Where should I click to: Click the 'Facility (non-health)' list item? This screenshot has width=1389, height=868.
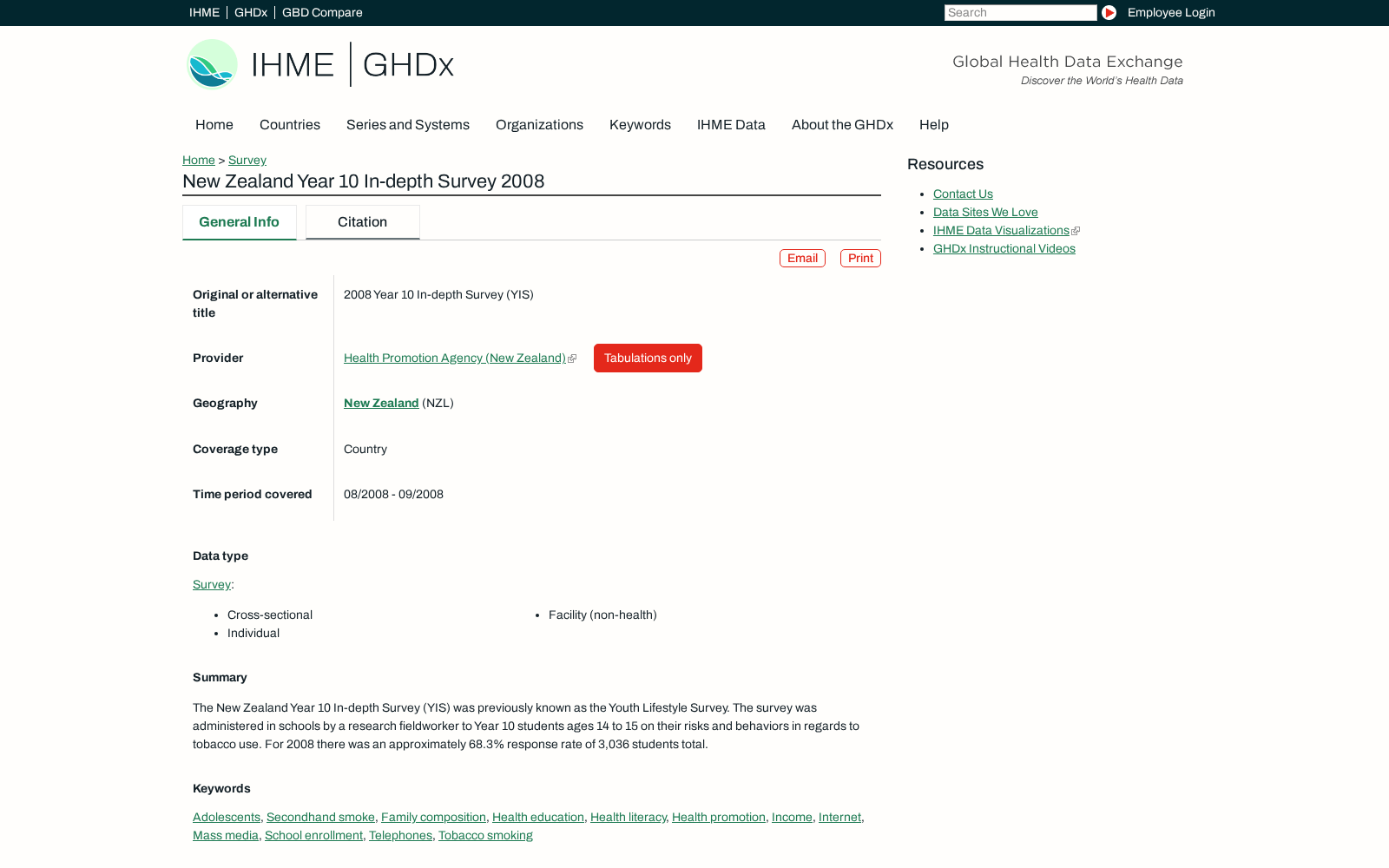coord(602,615)
